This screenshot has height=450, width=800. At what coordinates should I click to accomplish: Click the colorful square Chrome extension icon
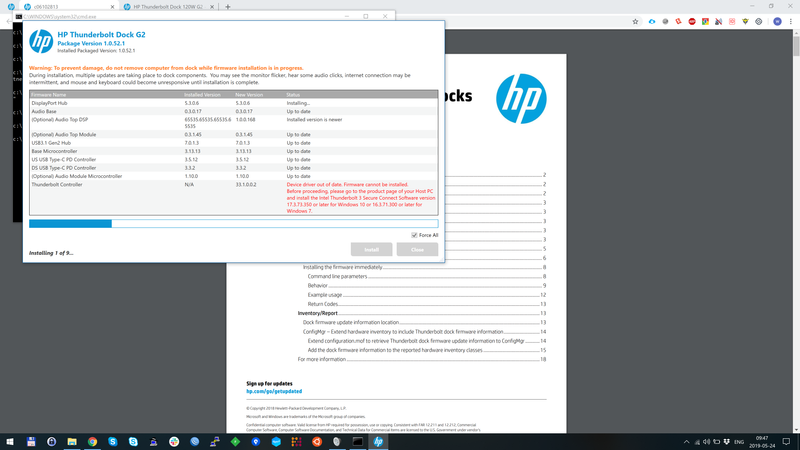[705, 21]
